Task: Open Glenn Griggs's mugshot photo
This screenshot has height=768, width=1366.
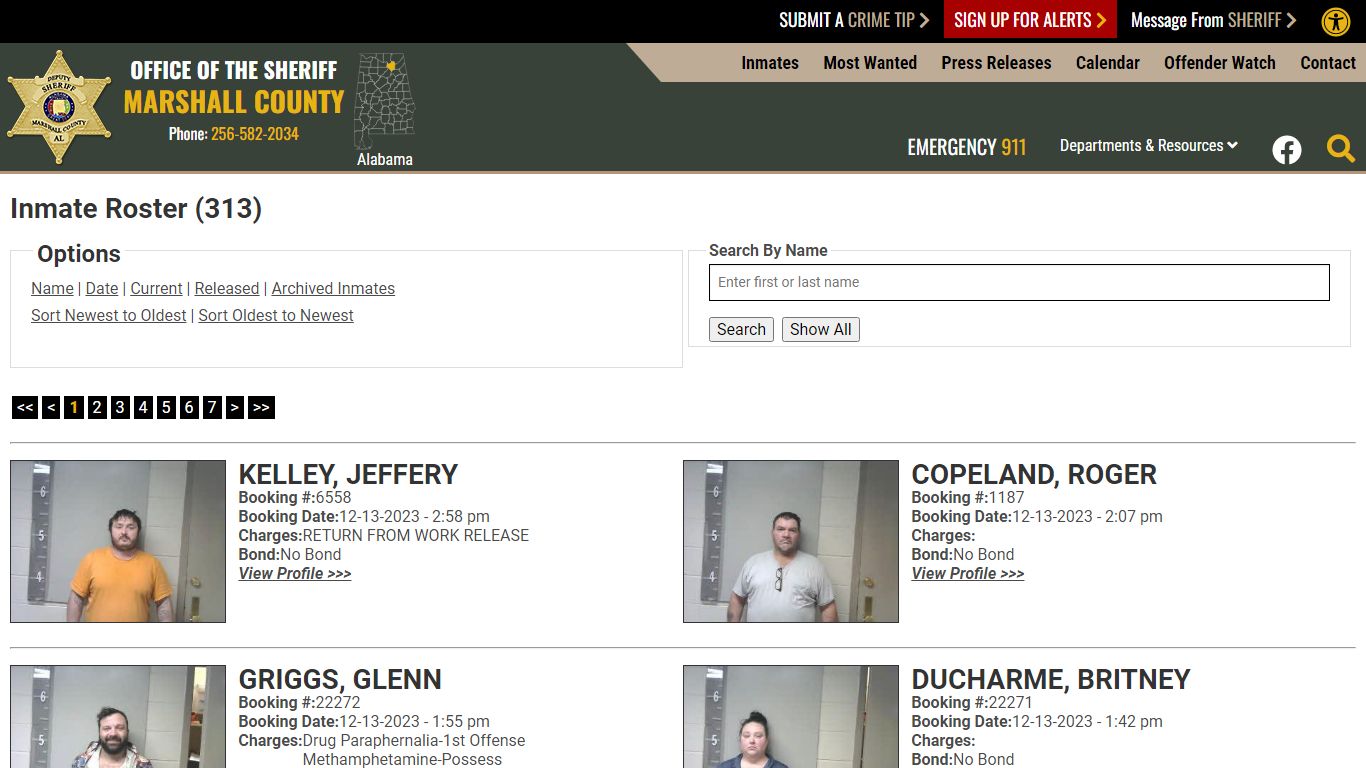Action: [118, 717]
